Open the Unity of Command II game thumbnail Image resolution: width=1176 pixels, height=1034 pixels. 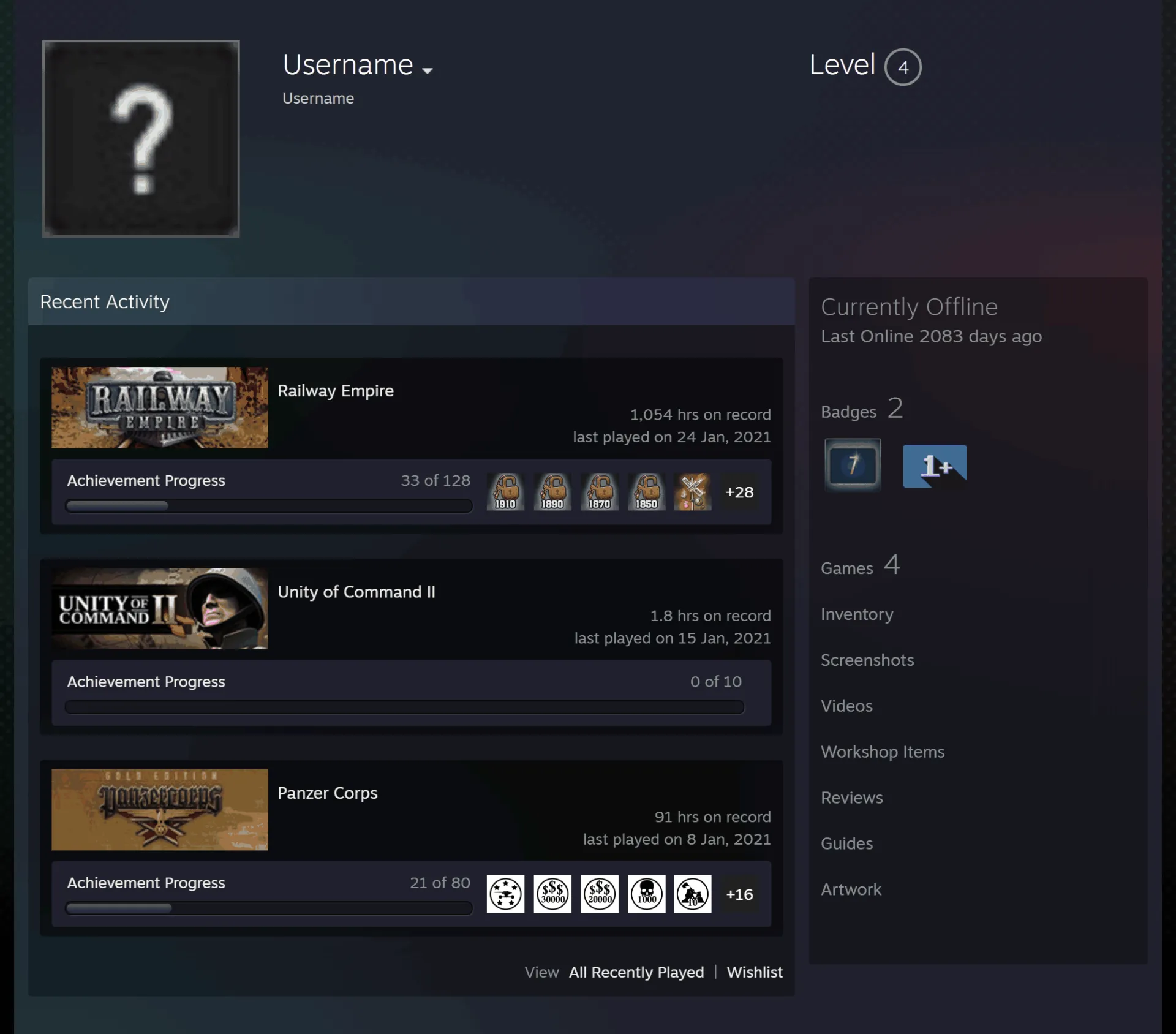pos(160,609)
